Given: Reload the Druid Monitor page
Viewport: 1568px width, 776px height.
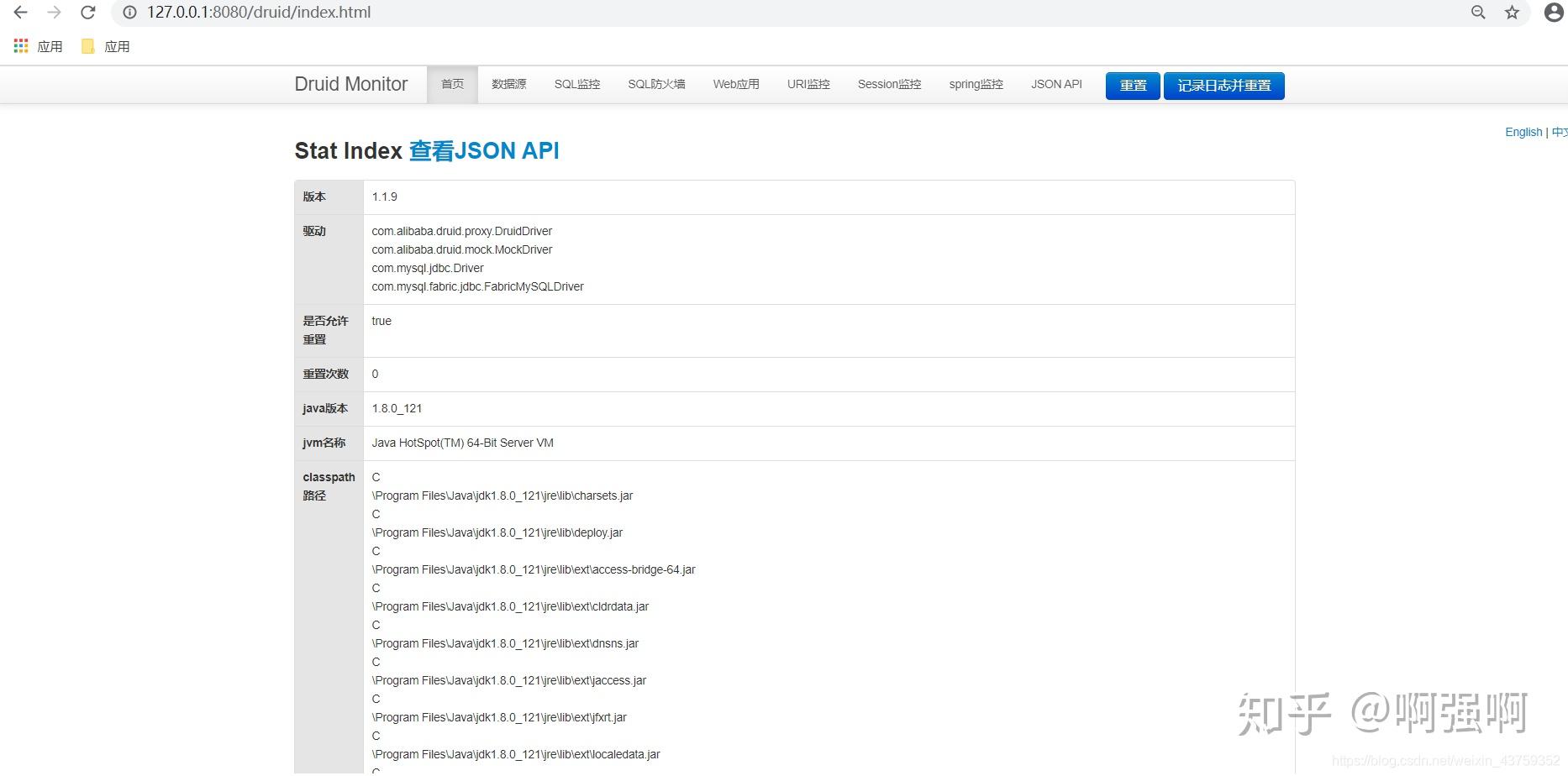Looking at the screenshot, I should [x=87, y=13].
